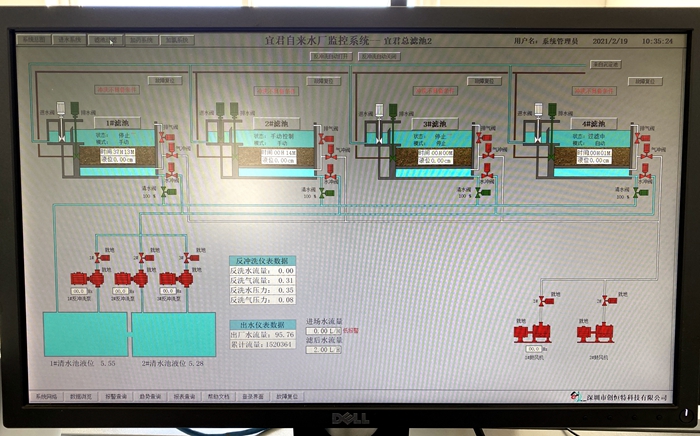The height and width of the screenshot is (436, 700).
Task: Click 故障复位 above filter 4#
Action: [645, 82]
